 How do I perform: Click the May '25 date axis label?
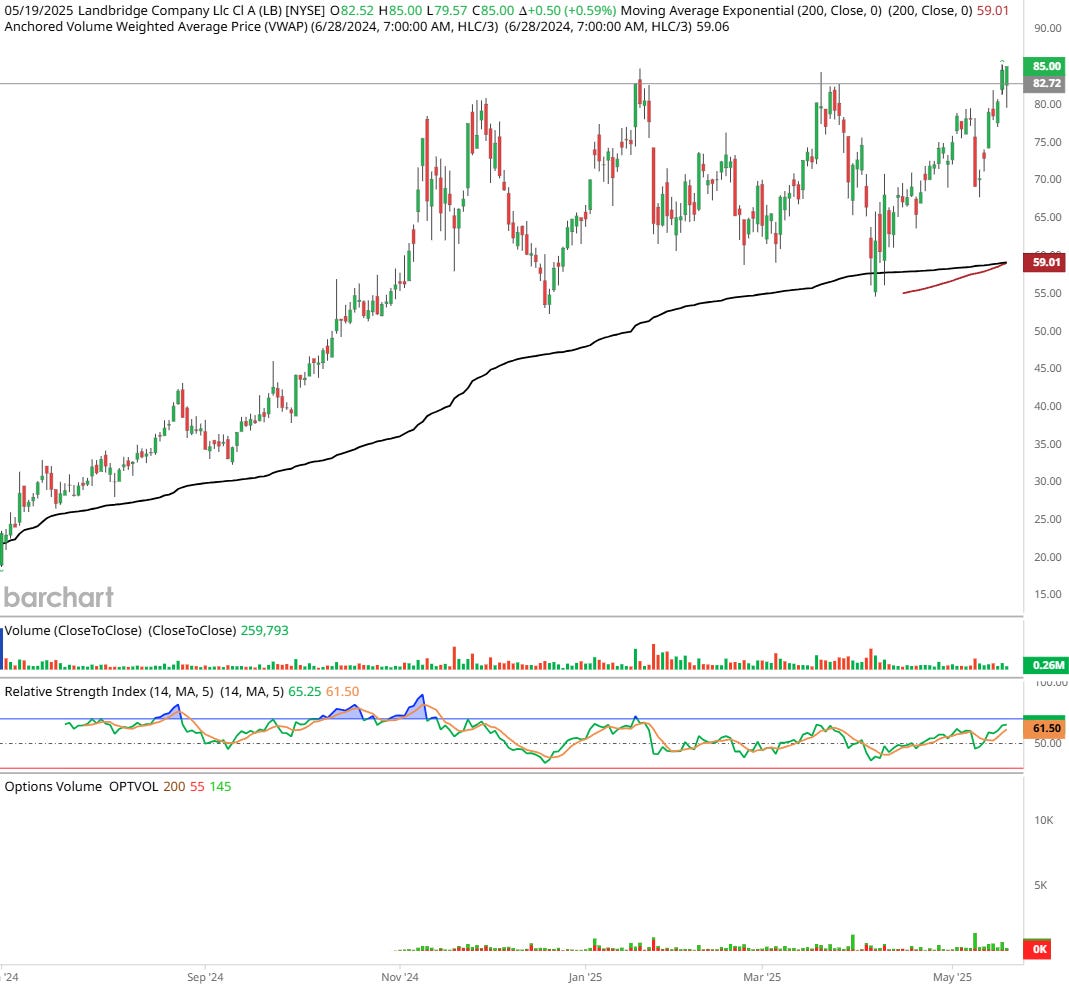pyautogui.click(x=952, y=977)
